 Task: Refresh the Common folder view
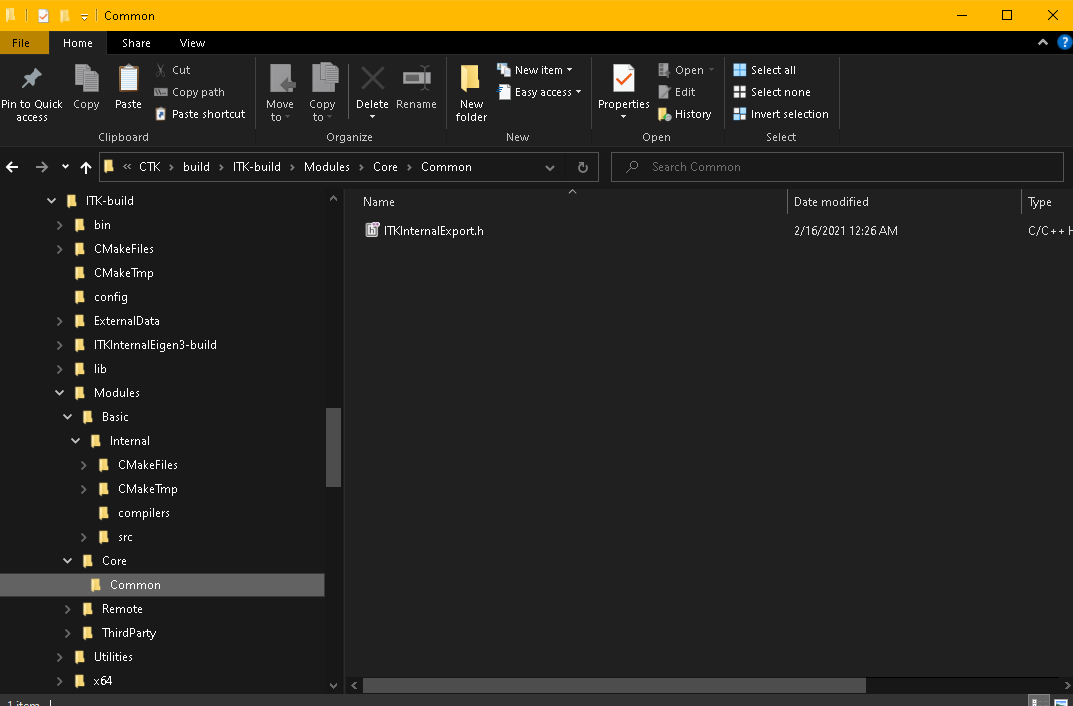click(583, 167)
